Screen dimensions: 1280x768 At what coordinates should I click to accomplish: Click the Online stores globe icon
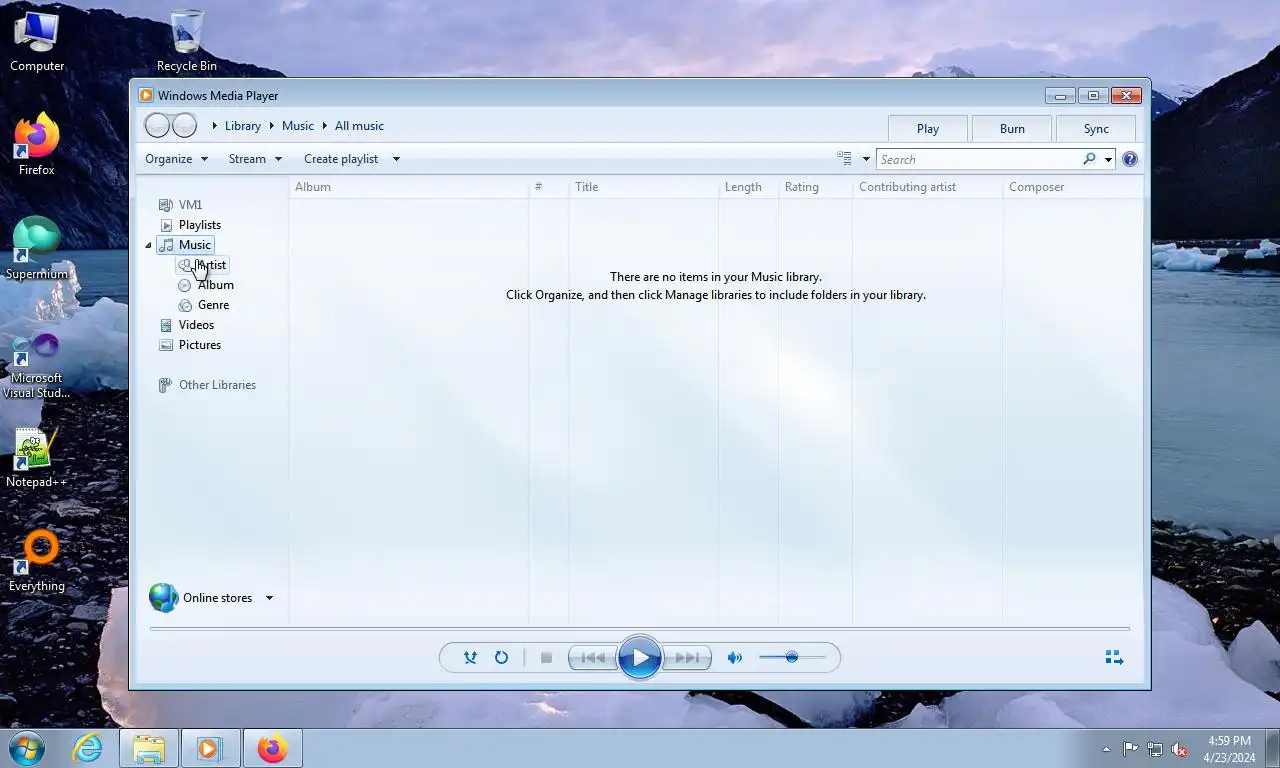coord(164,598)
